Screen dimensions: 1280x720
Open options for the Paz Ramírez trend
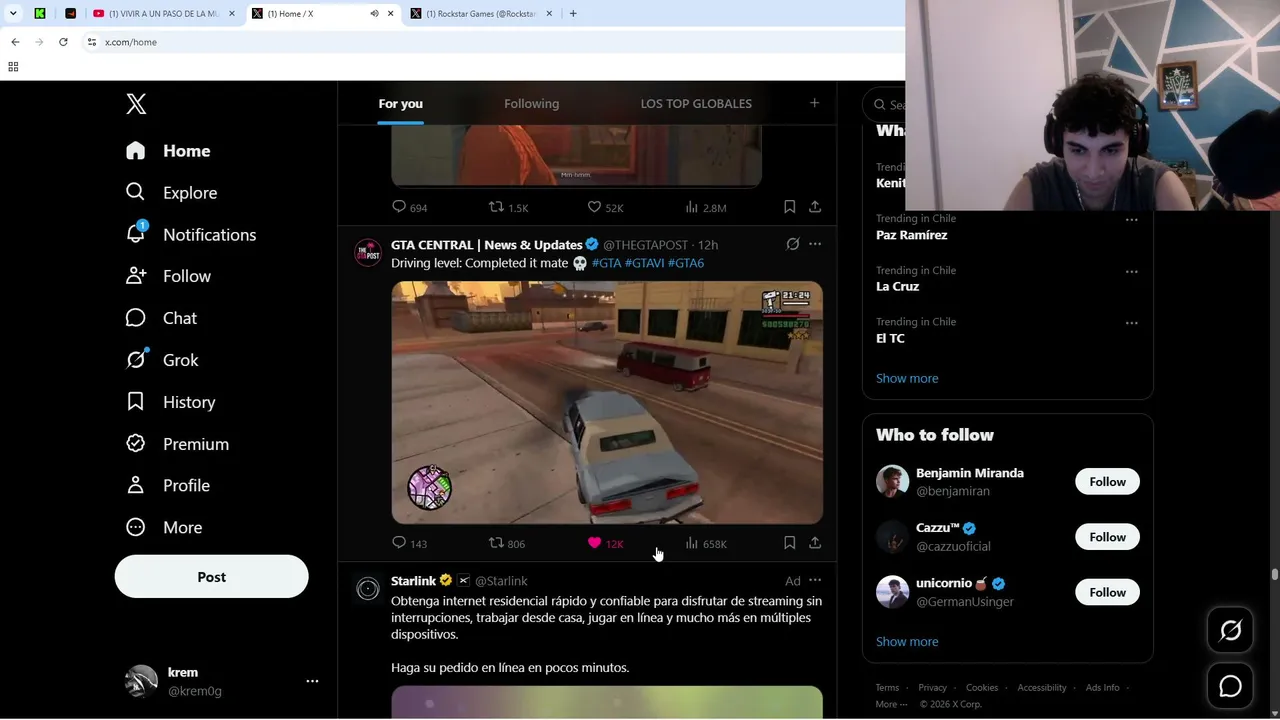coord(1131,219)
